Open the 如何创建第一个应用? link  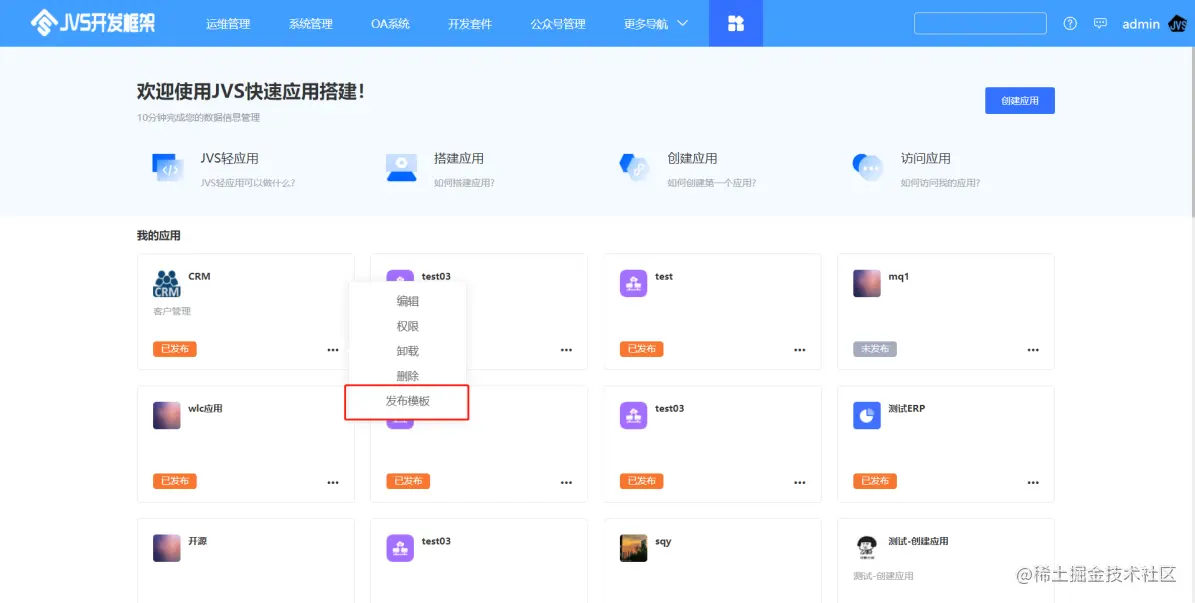712,183
